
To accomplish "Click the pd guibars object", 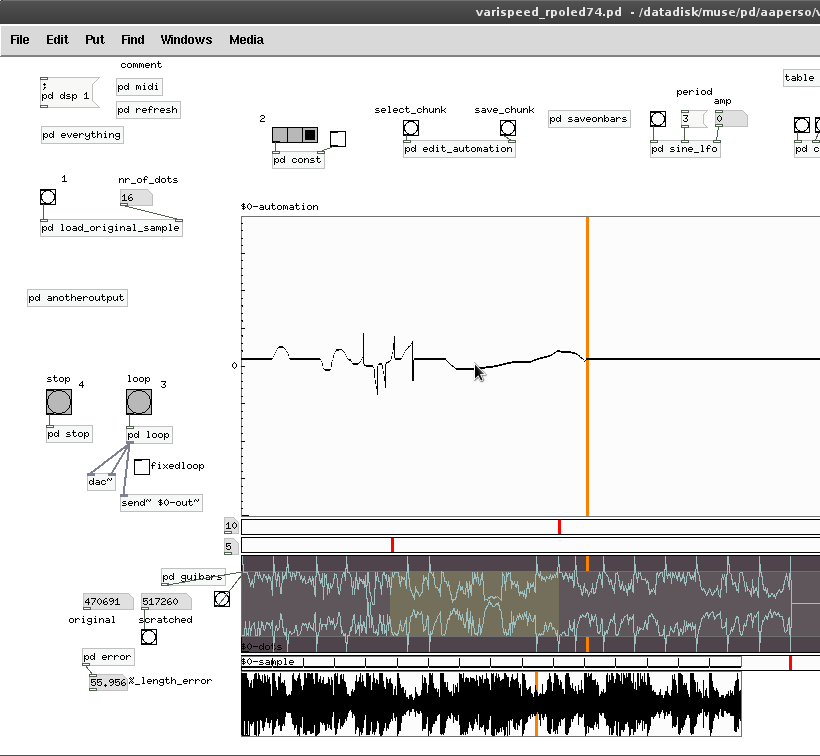I will tap(193, 577).
